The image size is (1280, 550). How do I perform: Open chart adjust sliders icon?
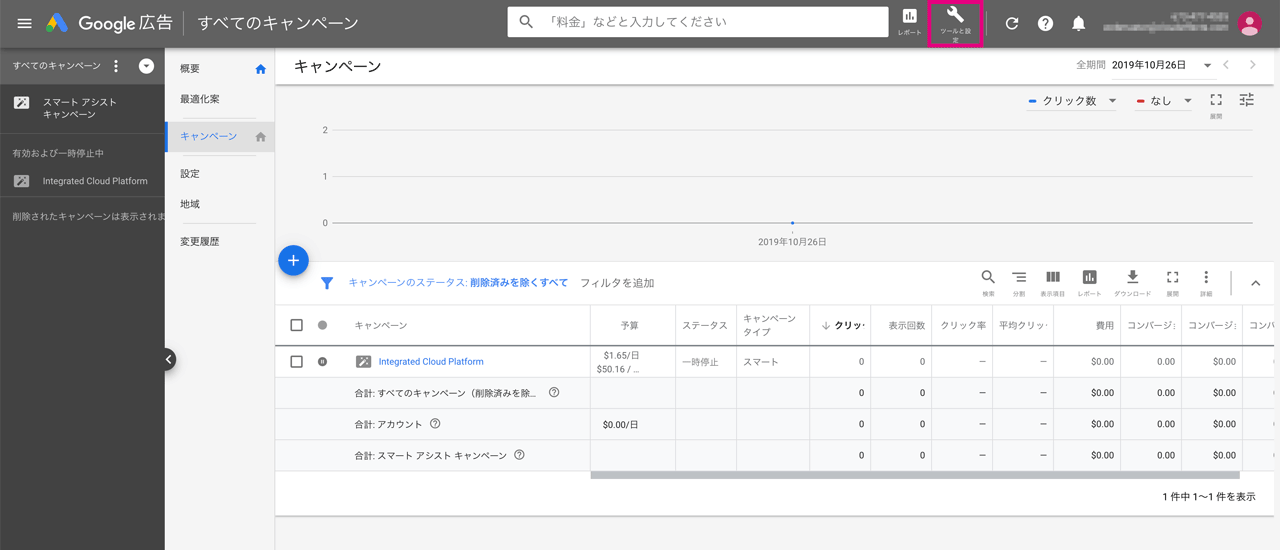tap(1247, 100)
